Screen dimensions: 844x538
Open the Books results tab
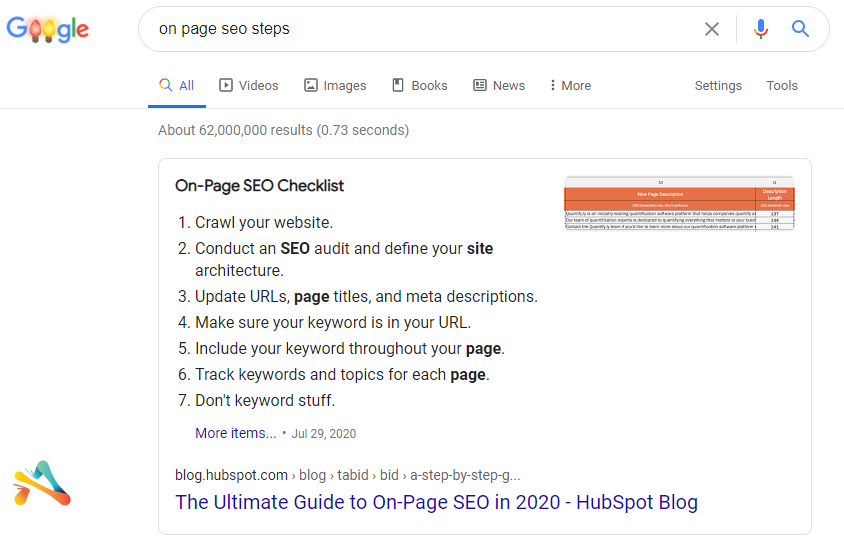(420, 85)
